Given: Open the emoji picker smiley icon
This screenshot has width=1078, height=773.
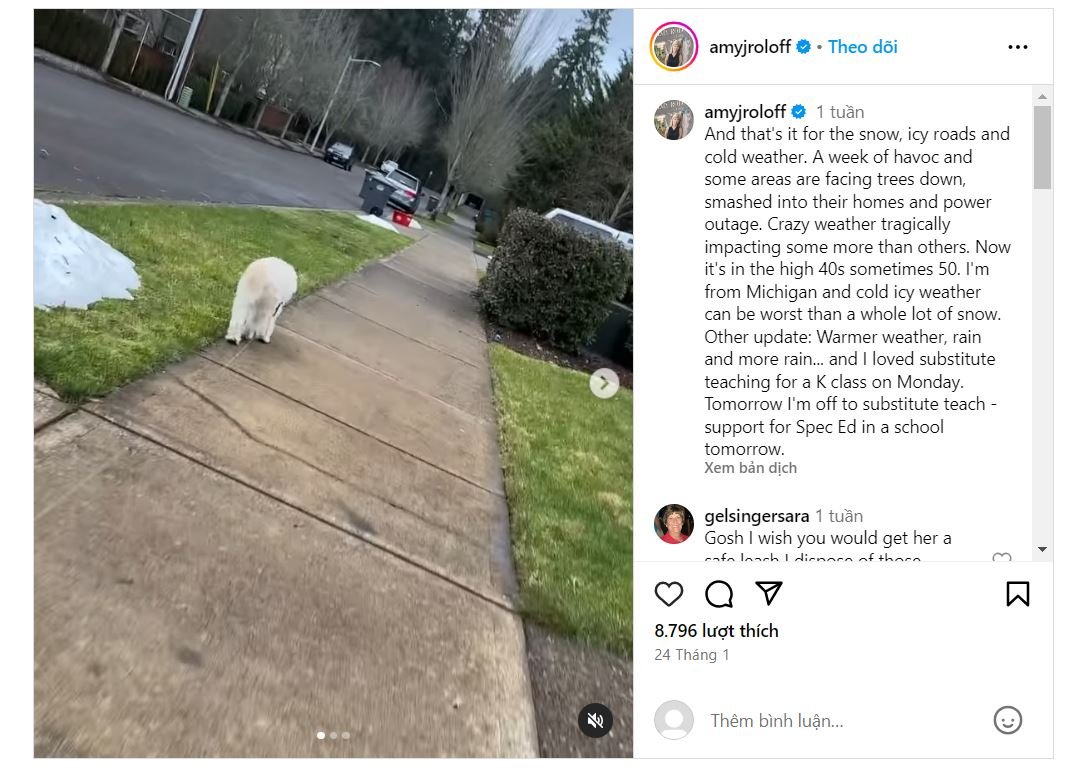Looking at the screenshot, I should pos(1007,720).
